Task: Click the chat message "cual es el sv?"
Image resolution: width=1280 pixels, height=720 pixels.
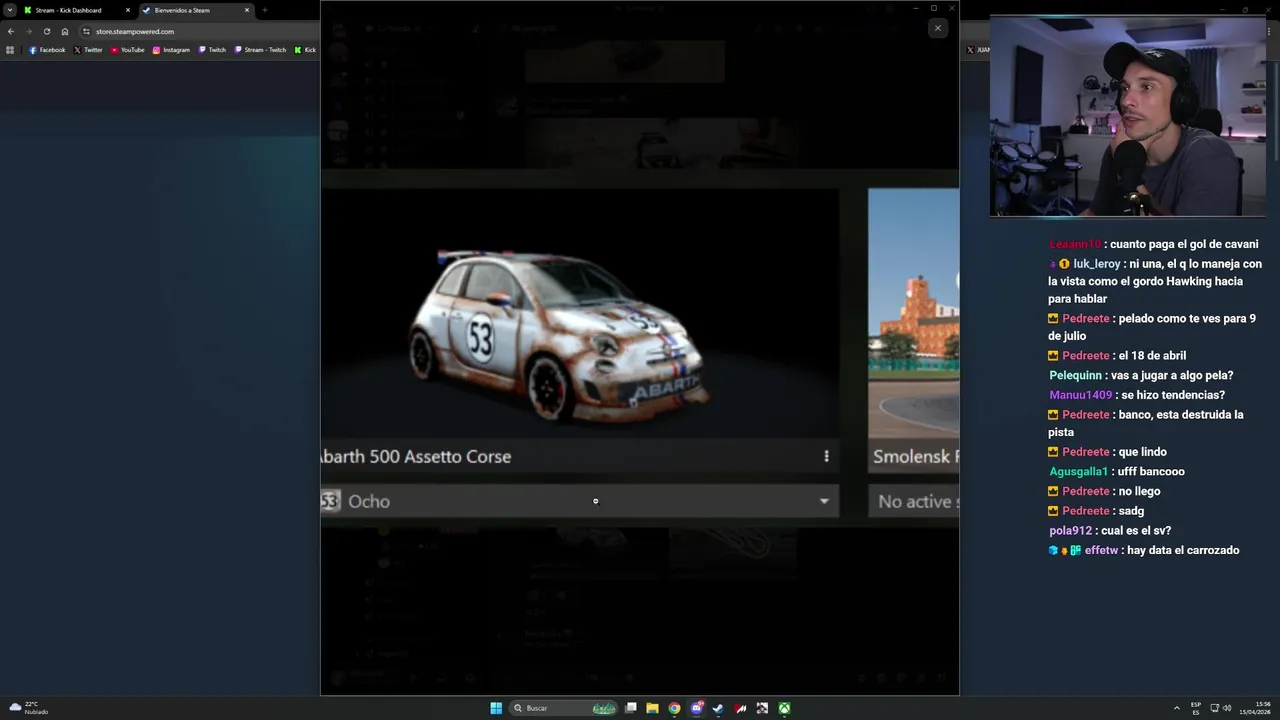Action: (x=1137, y=530)
